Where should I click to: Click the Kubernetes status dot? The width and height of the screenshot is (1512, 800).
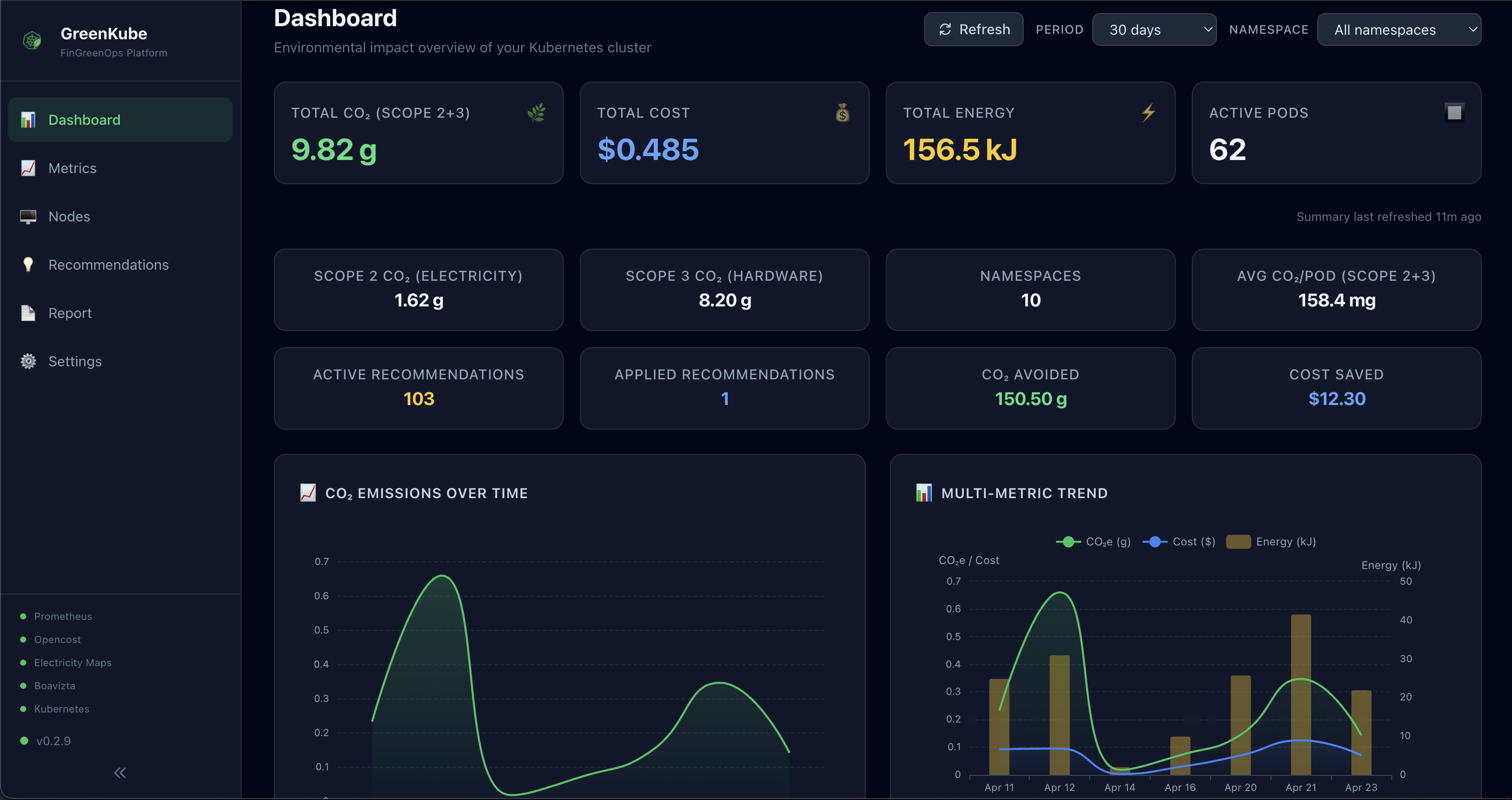pyautogui.click(x=24, y=709)
